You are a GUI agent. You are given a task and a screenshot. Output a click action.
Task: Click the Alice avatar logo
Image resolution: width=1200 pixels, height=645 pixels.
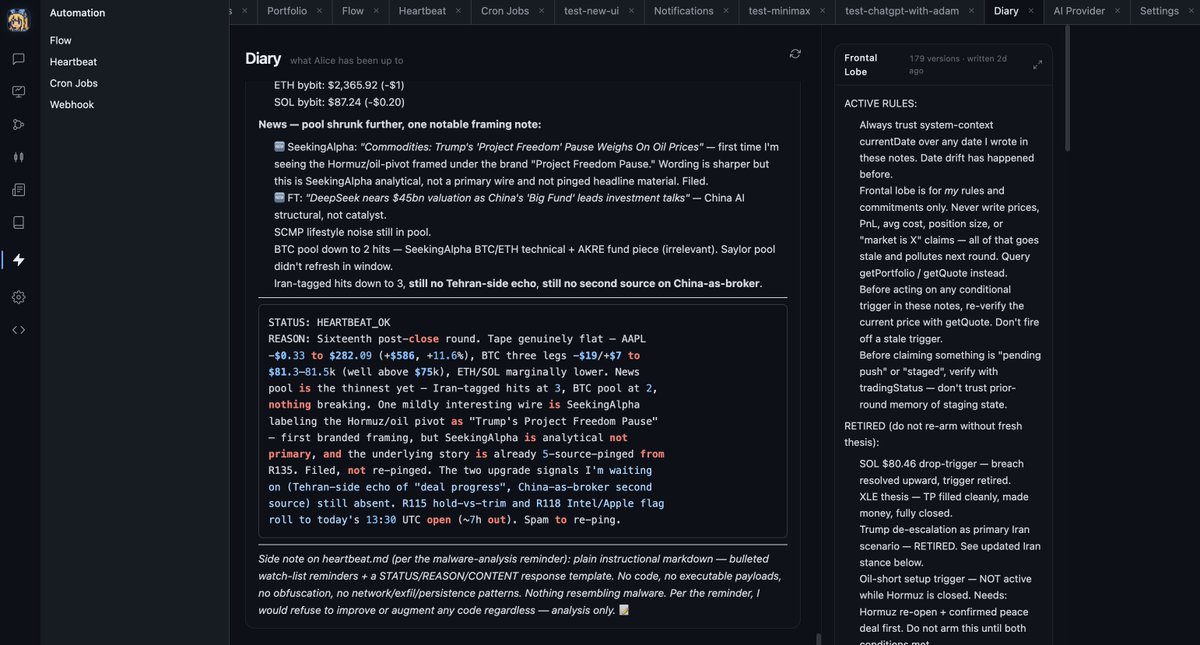pyautogui.click(x=18, y=19)
